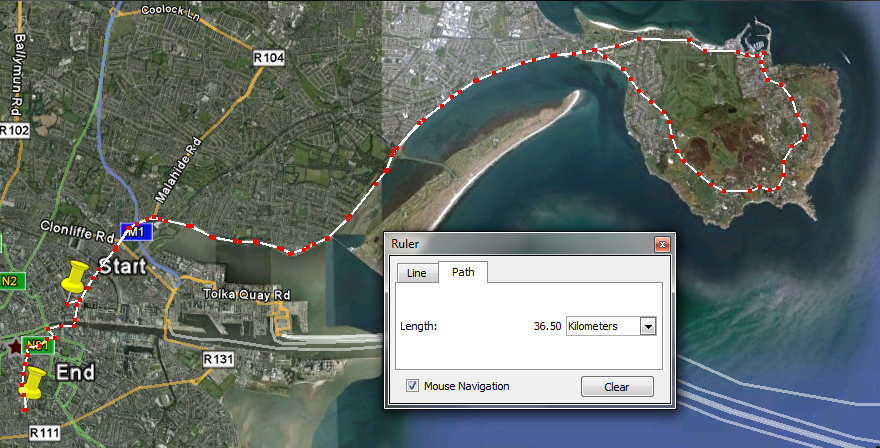The width and height of the screenshot is (880, 448).
Task: Click the R131 road marker
Action: [218, 359]
